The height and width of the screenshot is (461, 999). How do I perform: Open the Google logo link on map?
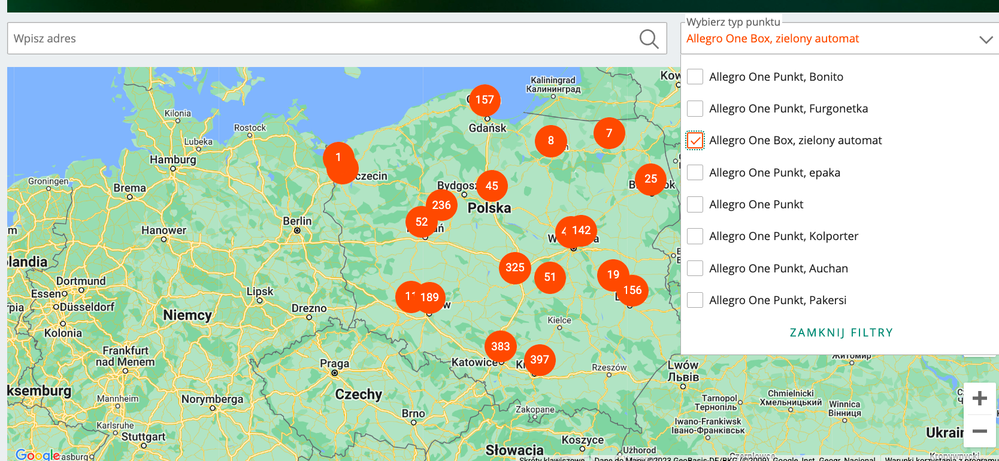pos(37,455)
